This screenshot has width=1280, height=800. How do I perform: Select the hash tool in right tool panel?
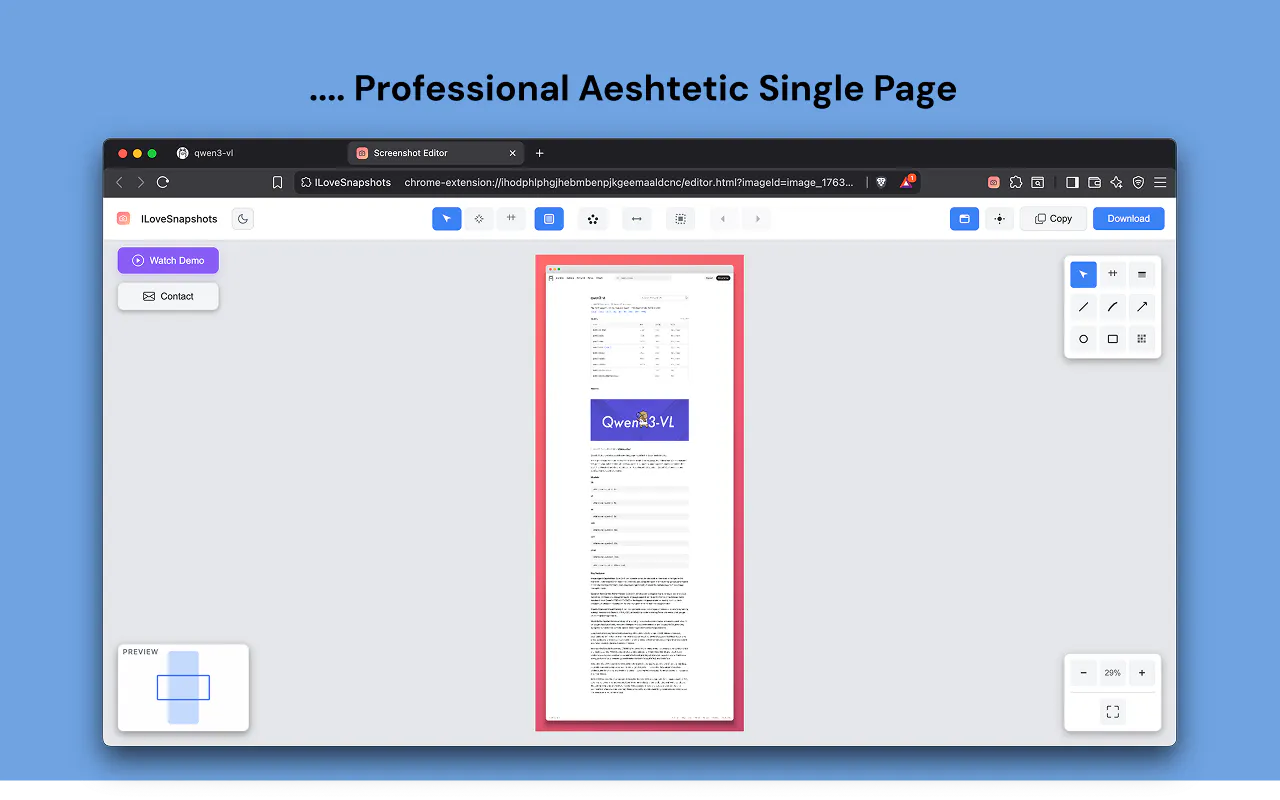coord(1112,274)
